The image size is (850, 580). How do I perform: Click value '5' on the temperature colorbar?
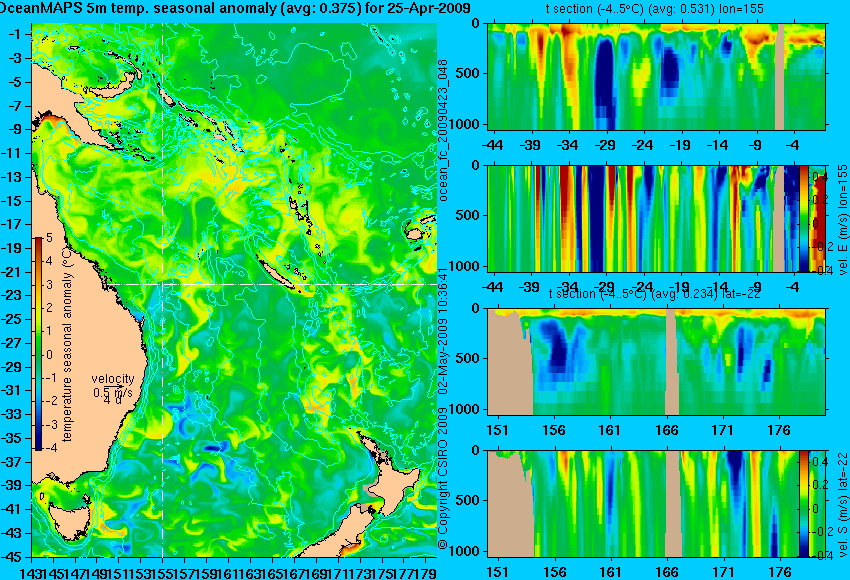pyautogui.click(x=49, y=237)
